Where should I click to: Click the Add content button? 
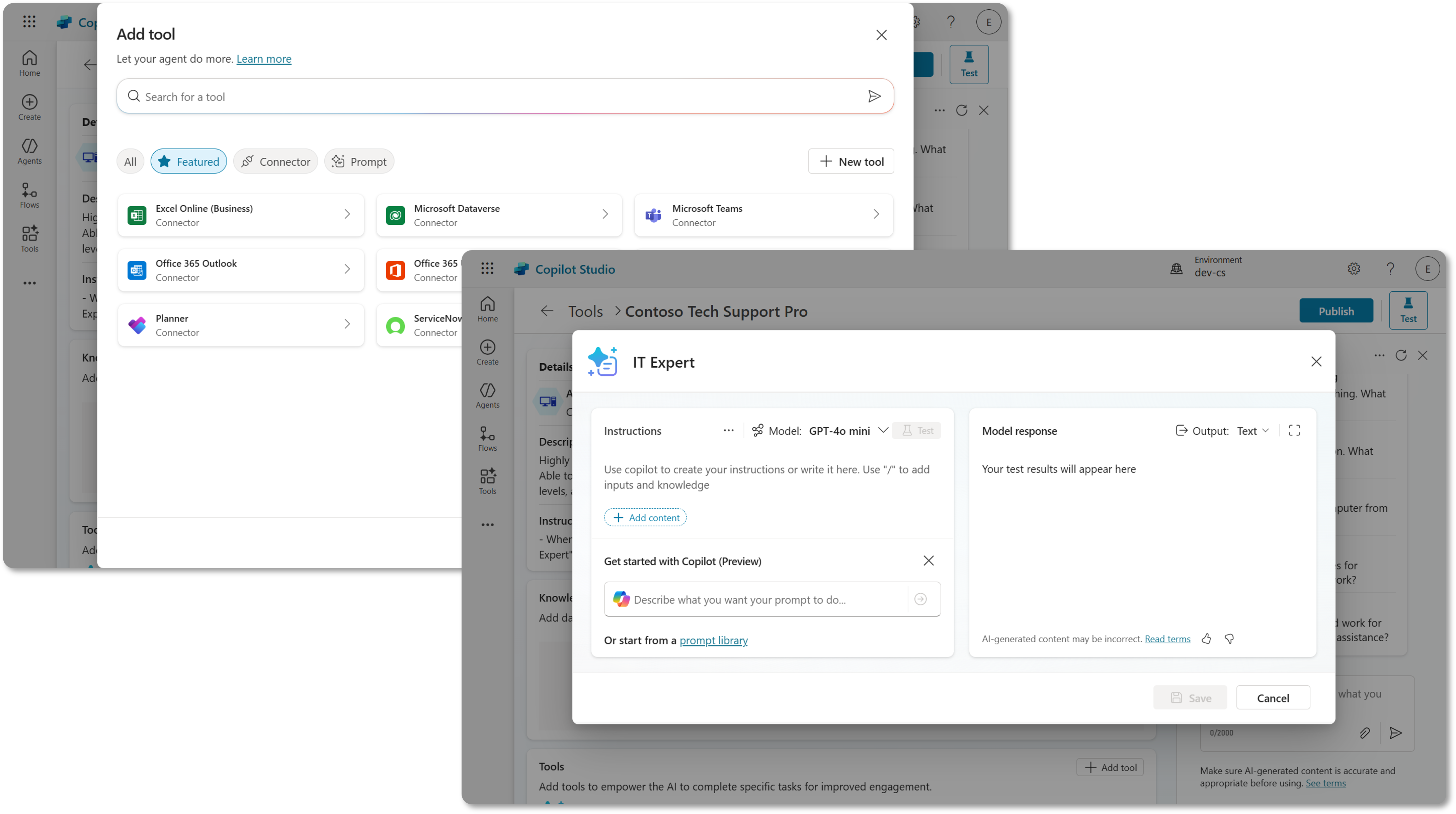click(645, 518)
